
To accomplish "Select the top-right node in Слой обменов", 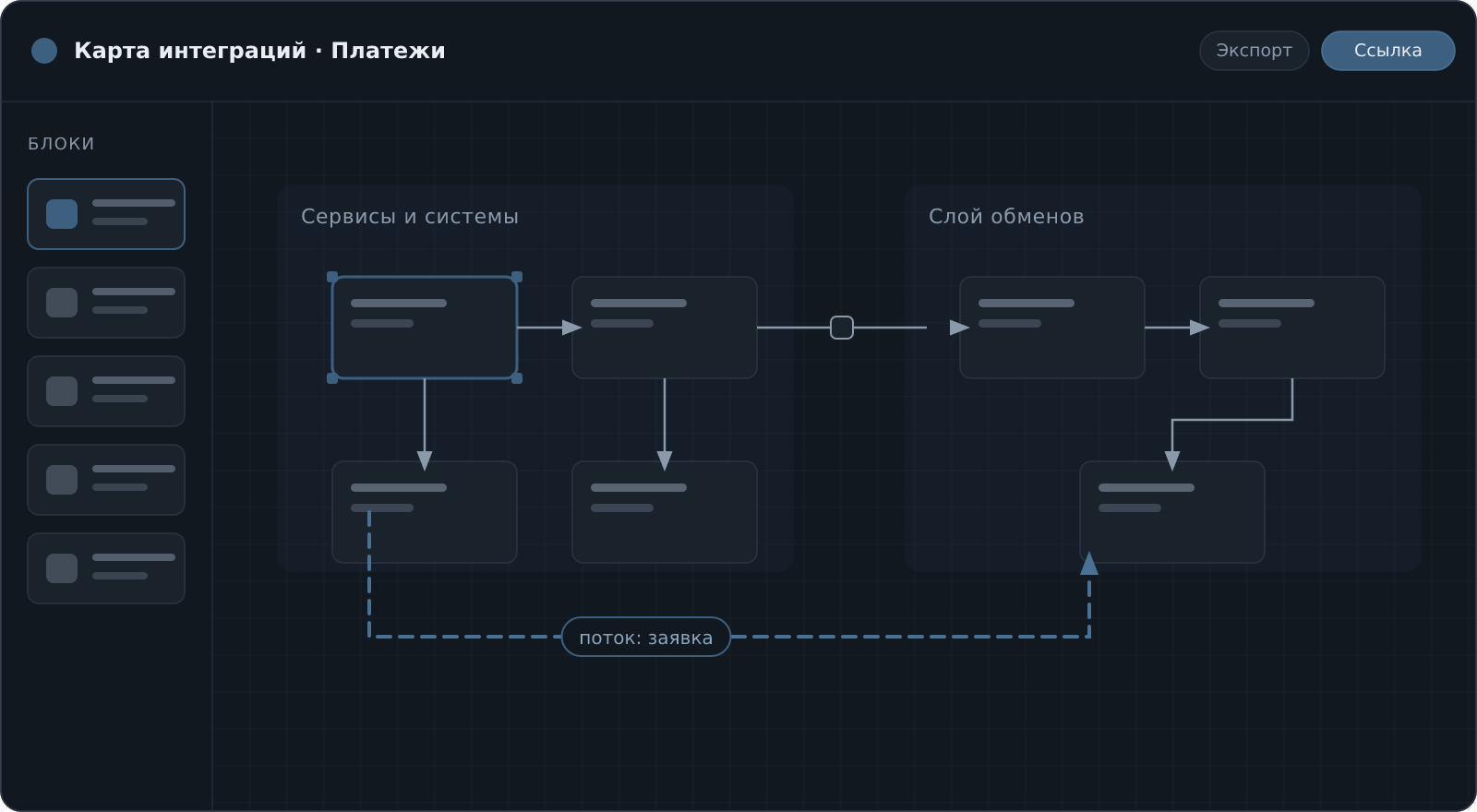I will point(1292,328).
